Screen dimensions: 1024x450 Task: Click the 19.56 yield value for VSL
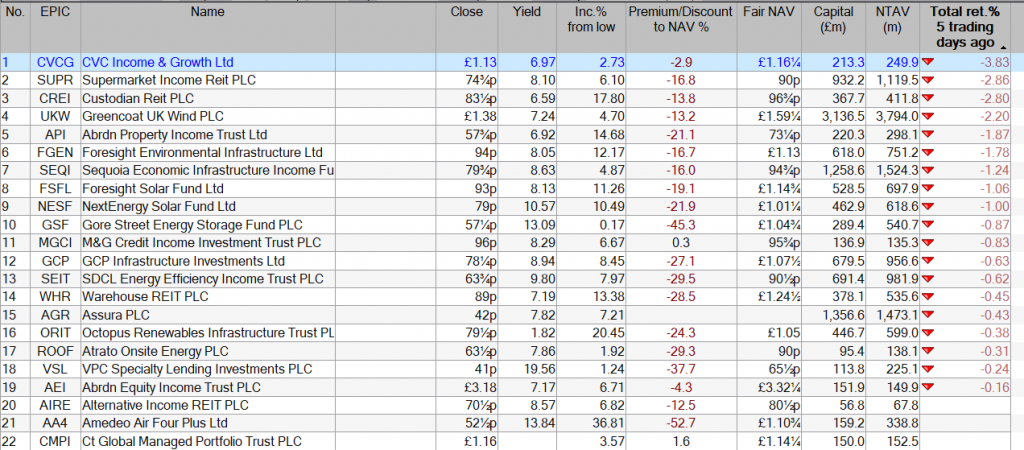pyautogui.click(x=538, y=369)
